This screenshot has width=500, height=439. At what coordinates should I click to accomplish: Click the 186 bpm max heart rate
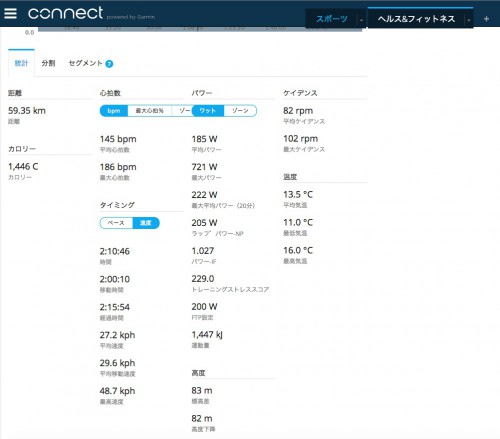118,167
